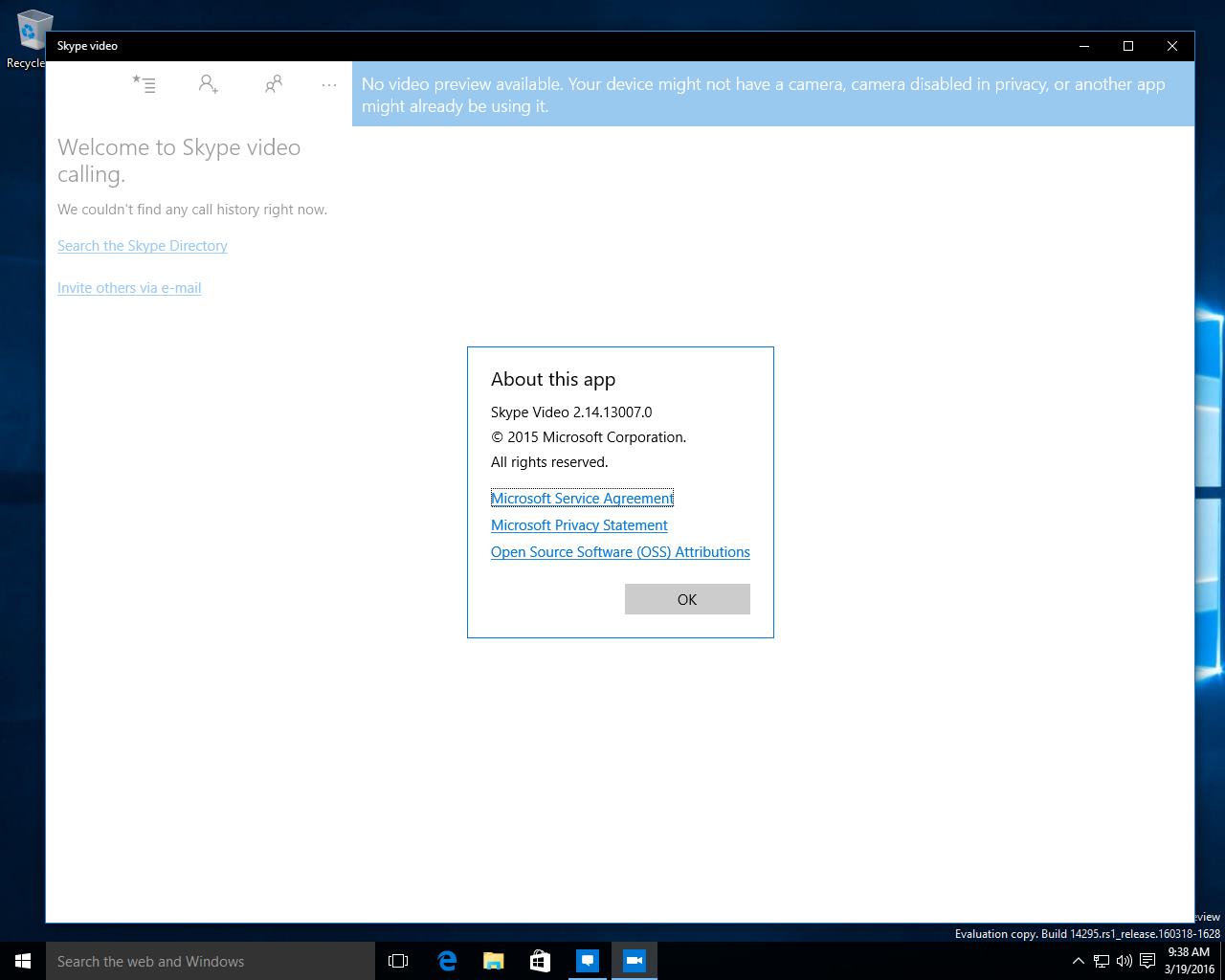The height and width of the screenshot is (980, 1225).
Task: Open the phonebook people icon
Action: [273, 84]
